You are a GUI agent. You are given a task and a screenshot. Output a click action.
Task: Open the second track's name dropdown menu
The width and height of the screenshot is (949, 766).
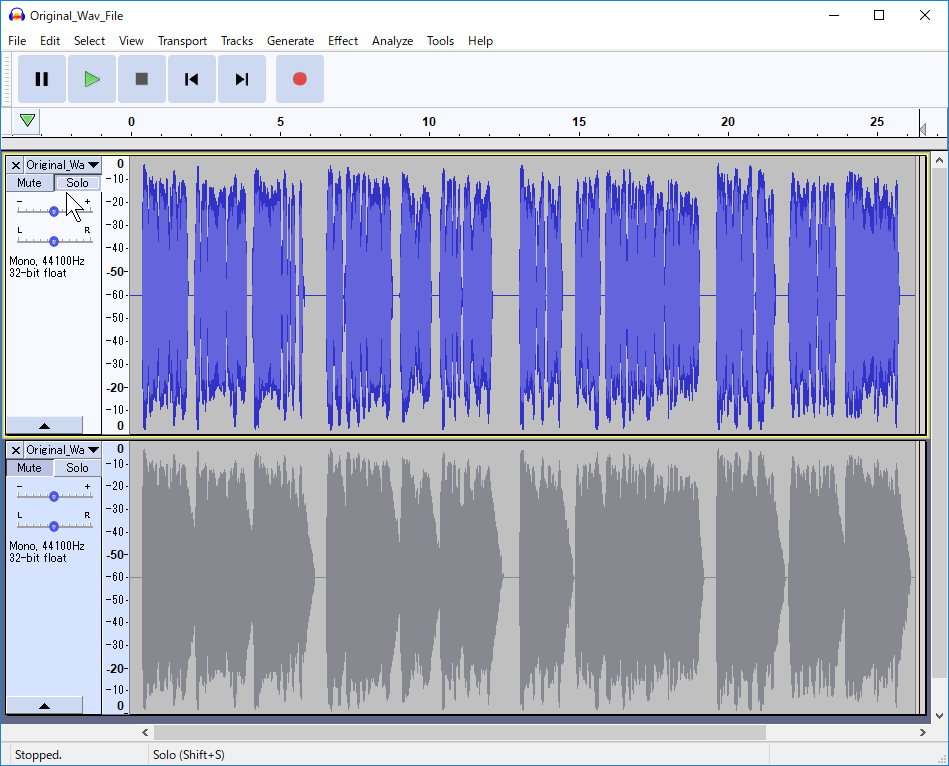(x=62, y=450)
